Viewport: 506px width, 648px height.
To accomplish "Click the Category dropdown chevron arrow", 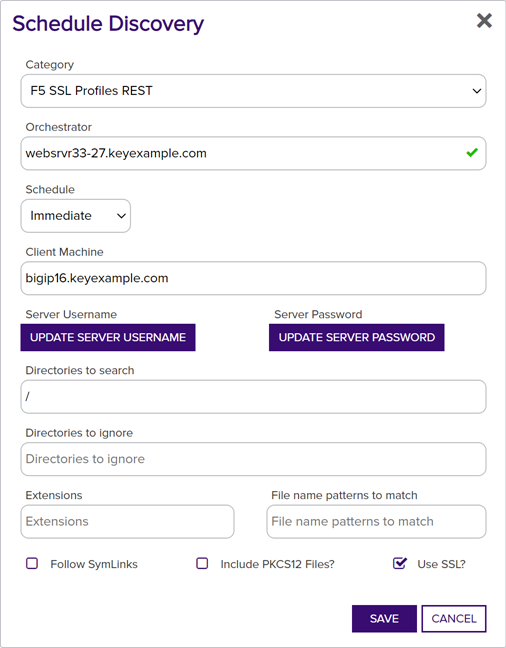I will coord(477,91).
